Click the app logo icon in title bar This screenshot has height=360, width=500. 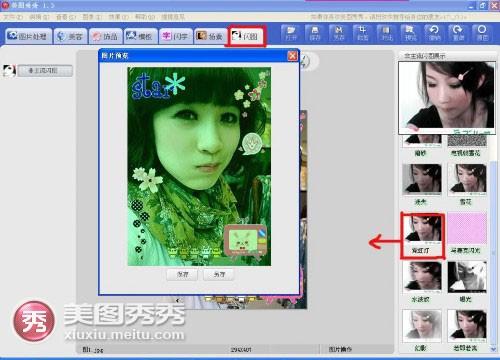[5, 5]
